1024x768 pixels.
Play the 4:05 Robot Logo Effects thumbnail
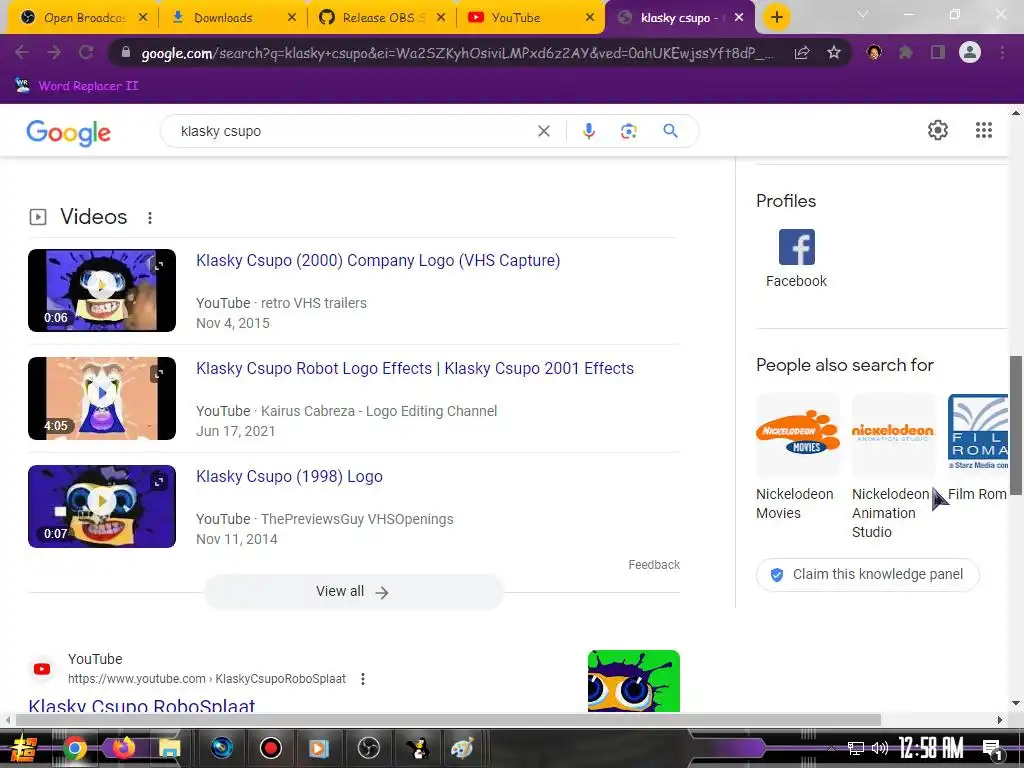[x=102, y=398]
